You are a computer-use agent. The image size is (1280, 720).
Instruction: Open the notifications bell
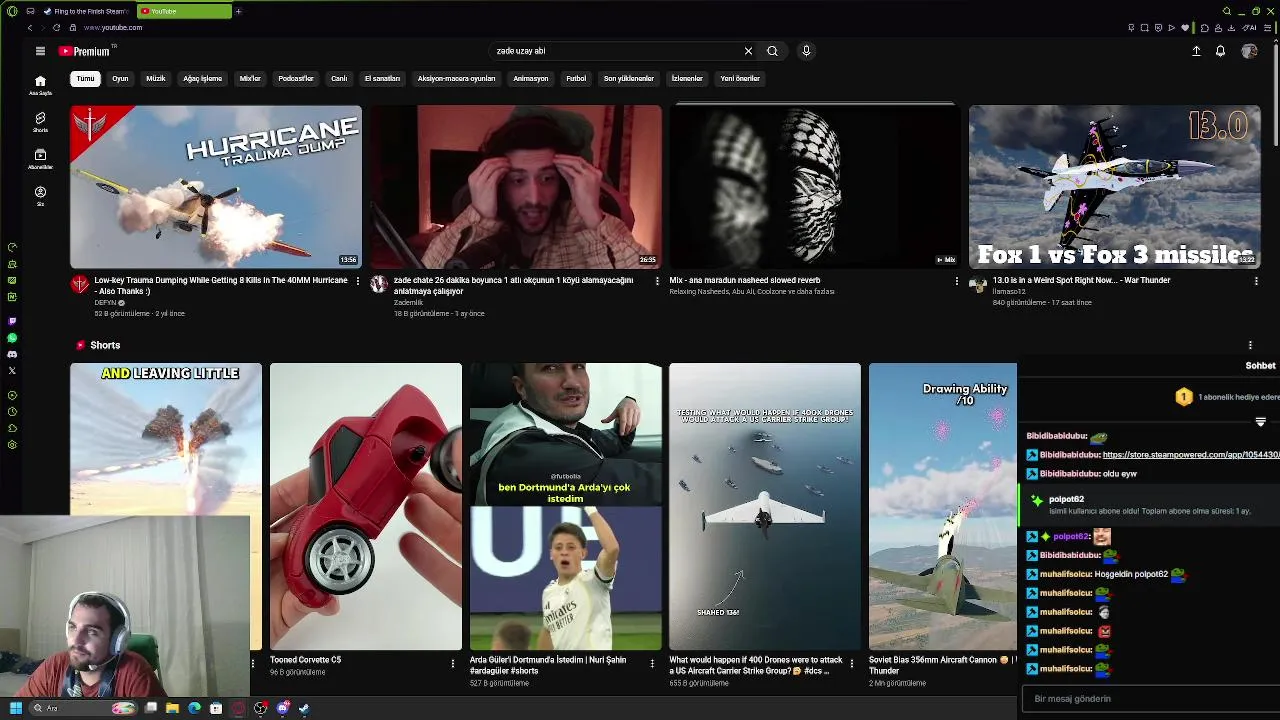click(x=1220, y=51)
